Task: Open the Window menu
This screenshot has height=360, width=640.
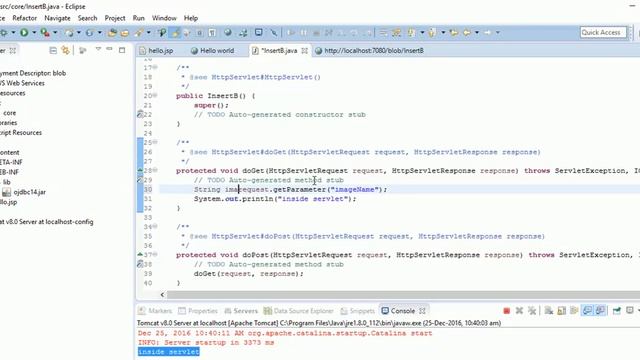Action: point(164,18)
